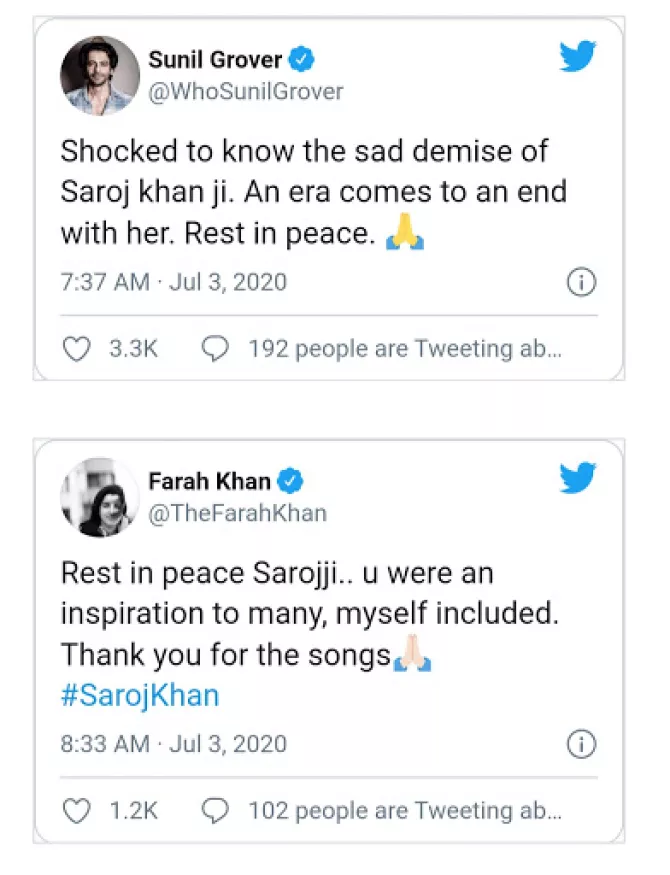Click the Twitter bird icon on Farah Khan's tweet

578,478
